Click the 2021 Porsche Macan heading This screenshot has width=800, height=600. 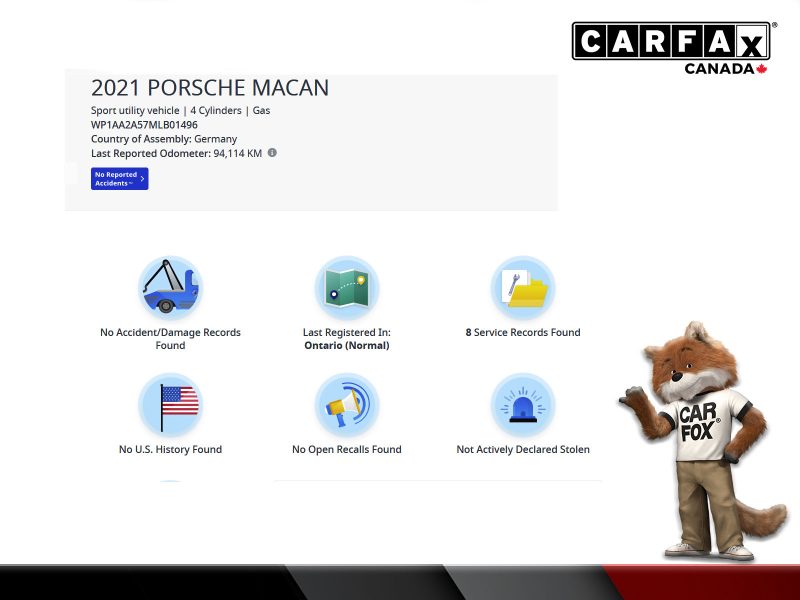pos(210,88)
